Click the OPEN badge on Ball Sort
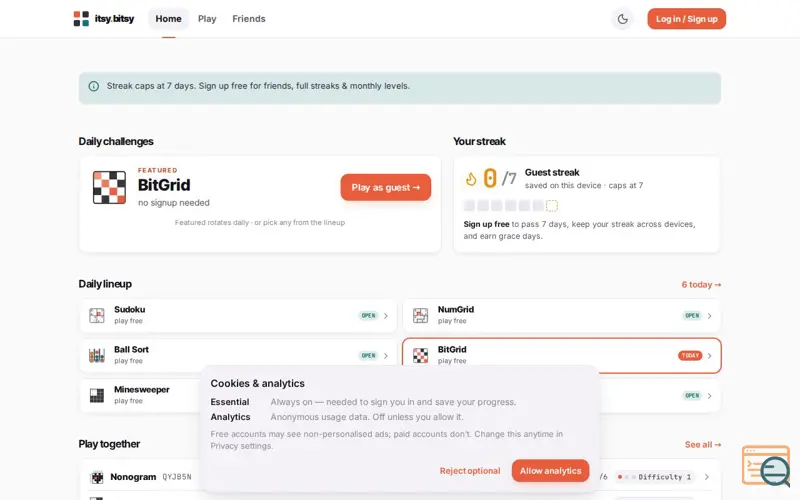 [368, 356]
